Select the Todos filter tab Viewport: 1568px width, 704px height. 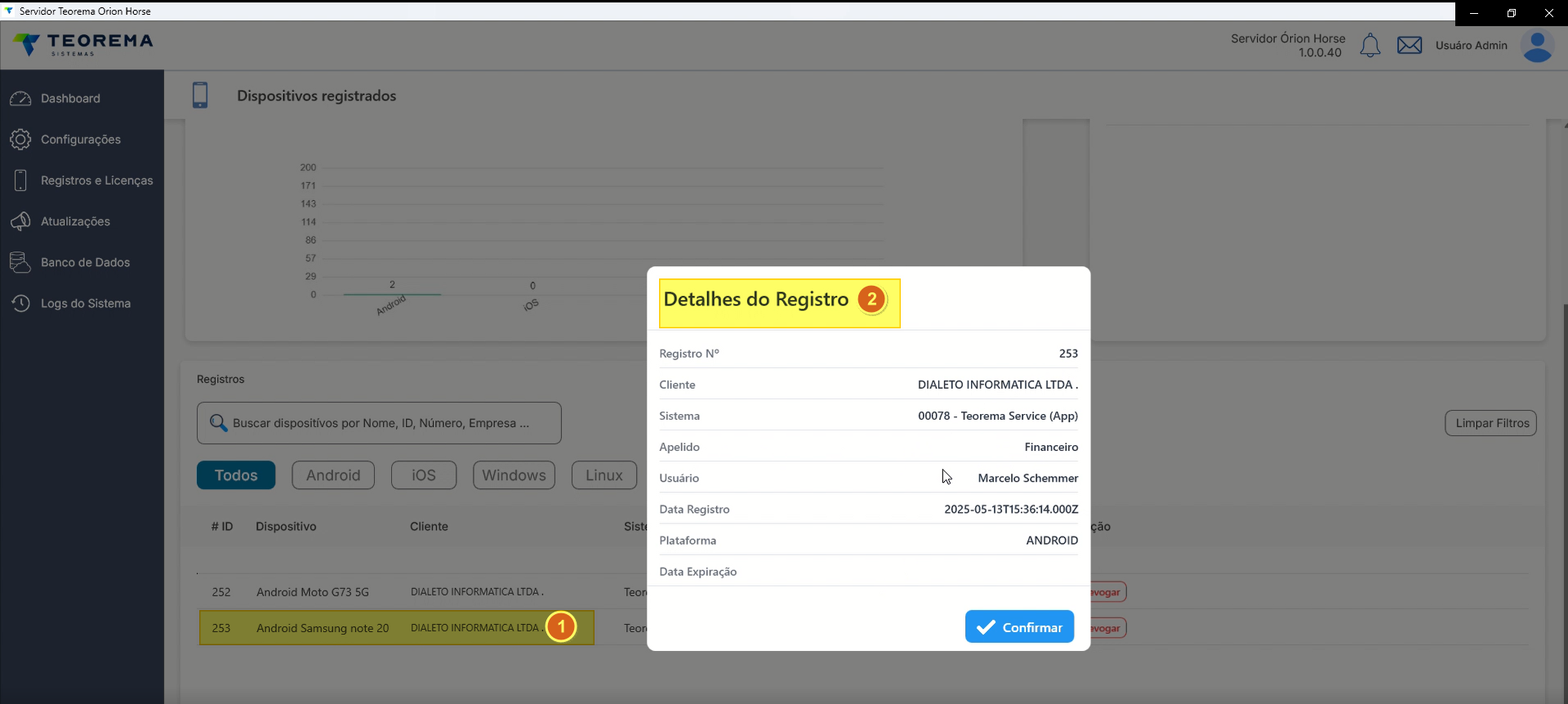236,475
